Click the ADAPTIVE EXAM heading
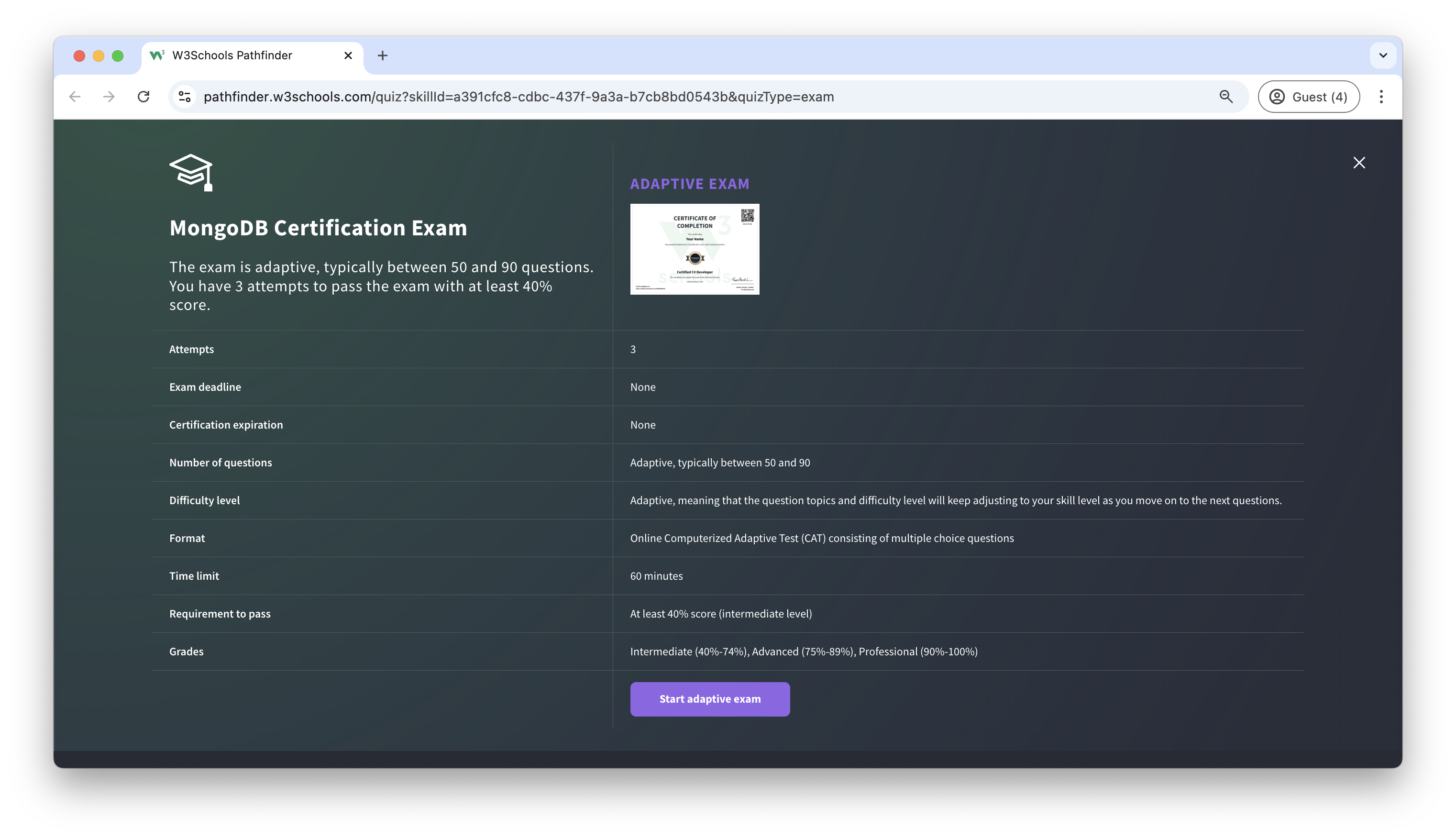This screenshot has height=839, width=1456. [689, 184]
